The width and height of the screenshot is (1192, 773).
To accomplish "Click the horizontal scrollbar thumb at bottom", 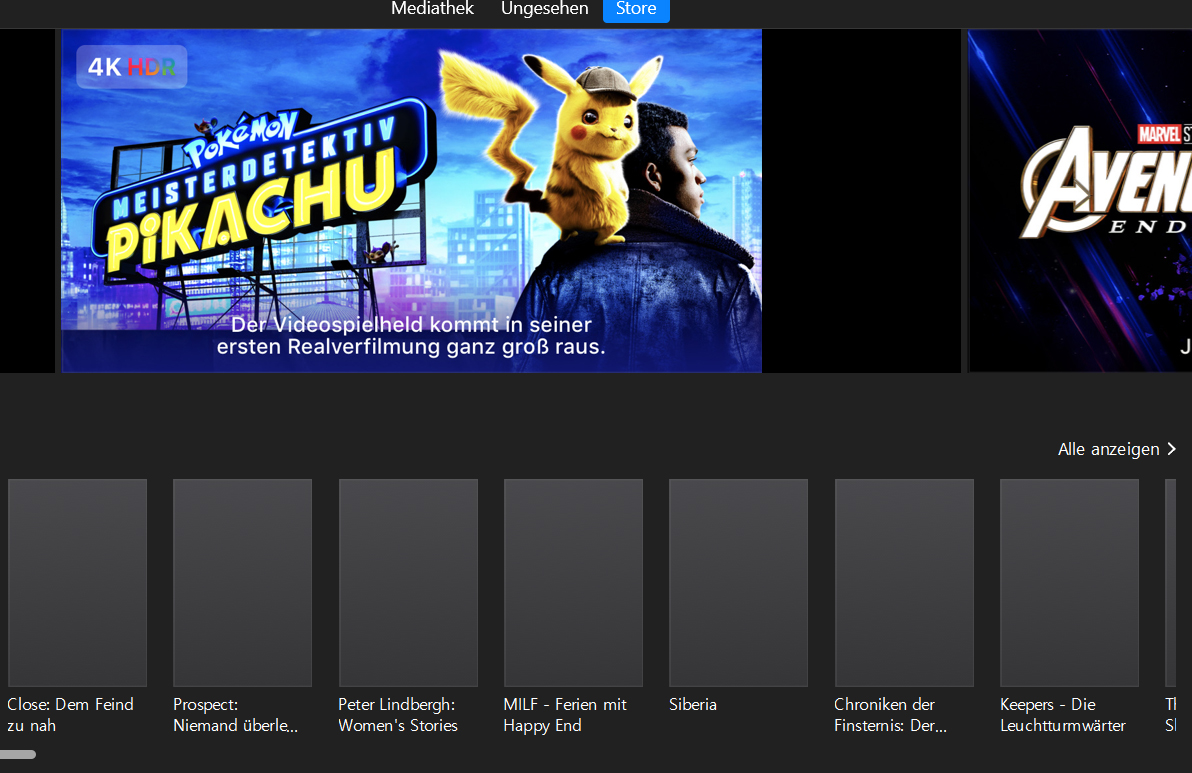I will (x=17, y=754).
